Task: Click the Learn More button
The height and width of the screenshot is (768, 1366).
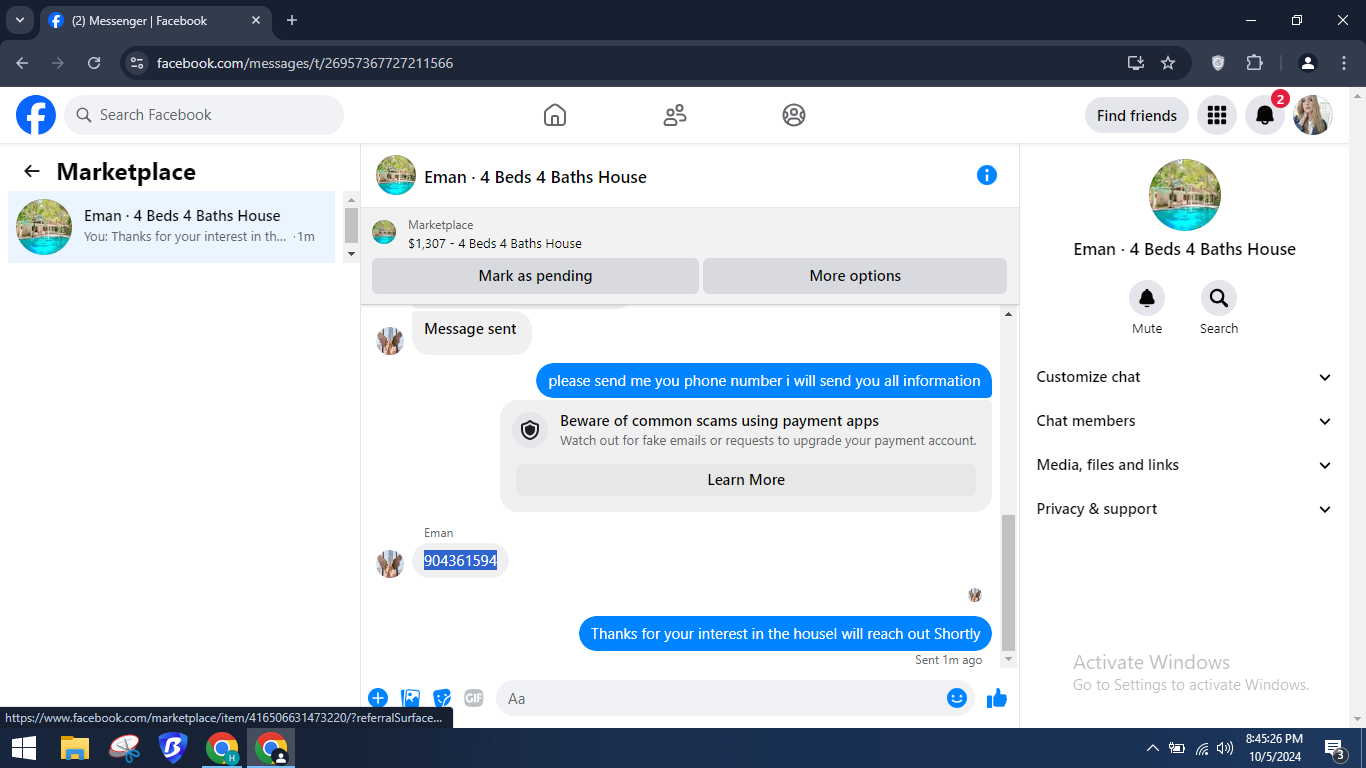Action: [x=746, y=480]
